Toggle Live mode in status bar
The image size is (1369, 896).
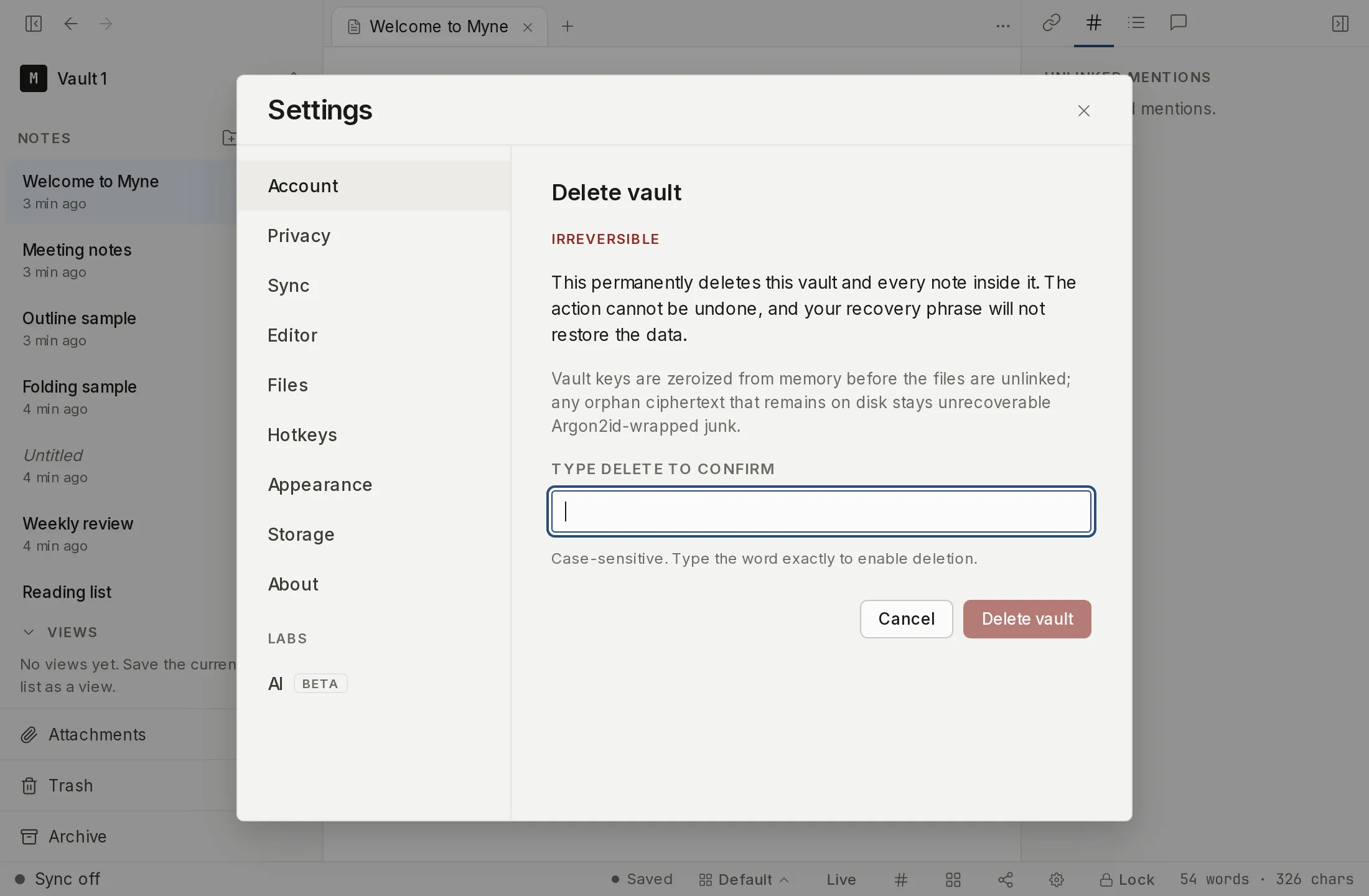[x=841, y=879]
